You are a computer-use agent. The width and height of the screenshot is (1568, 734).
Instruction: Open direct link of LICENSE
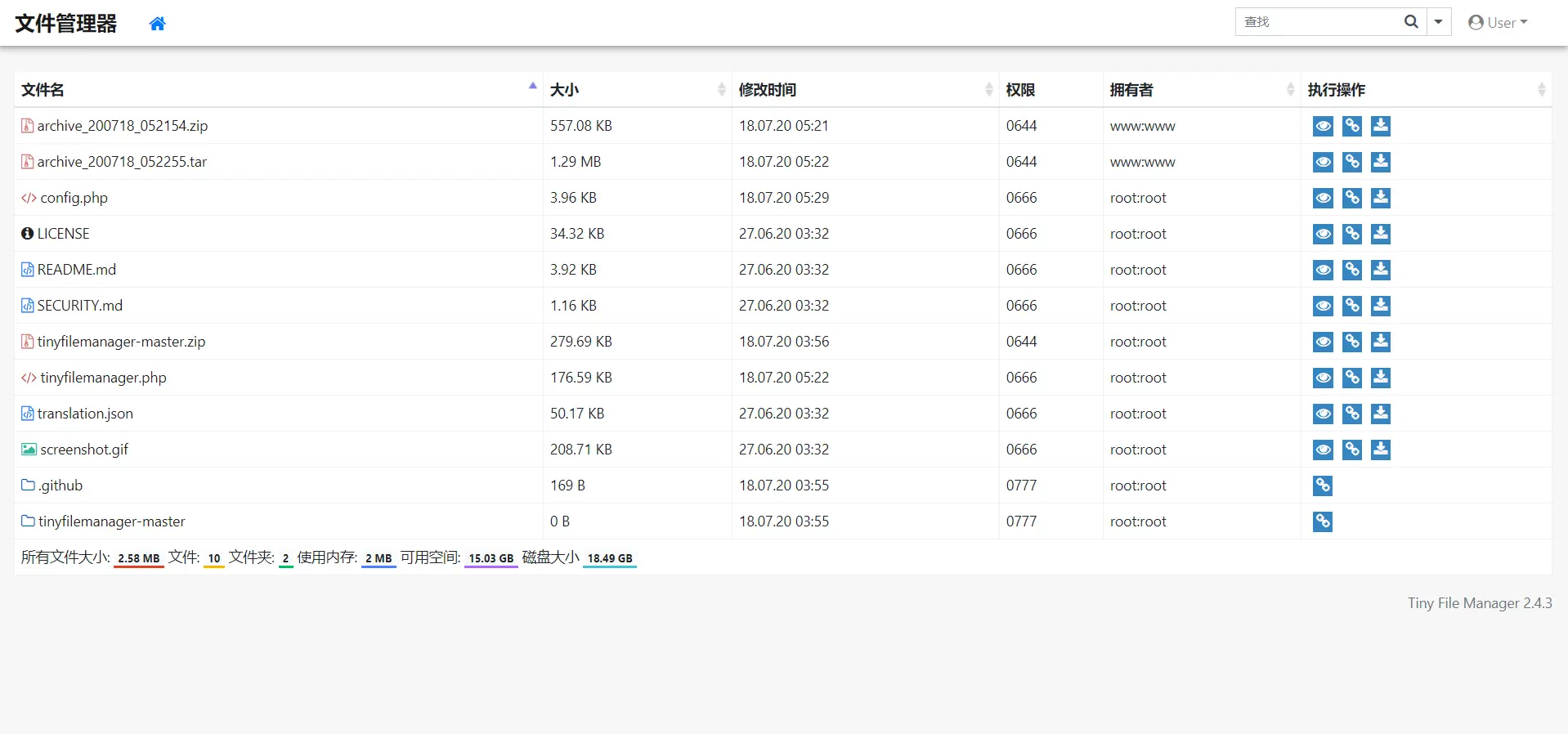pyautogui.click(x=1352, y=234)
